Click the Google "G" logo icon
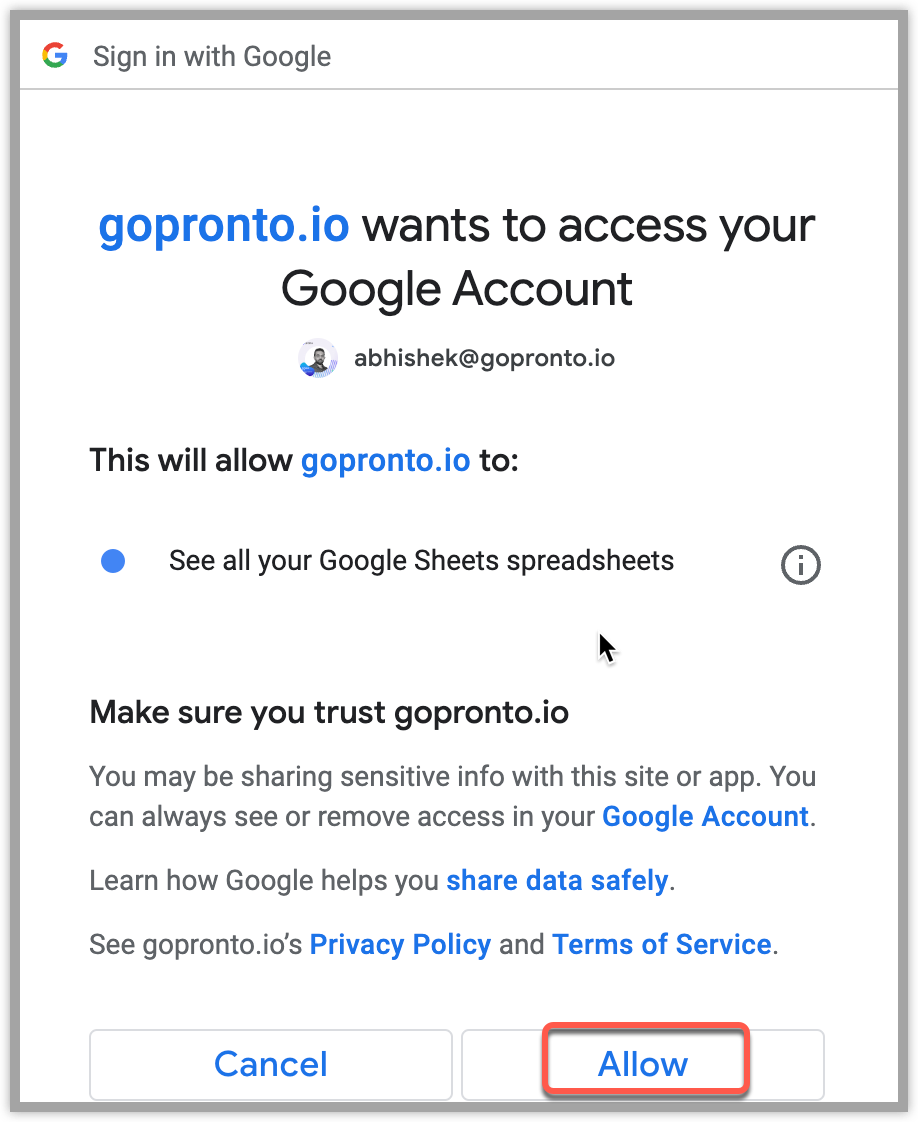This screenshot has height=1122, width=918. point(55,55)
